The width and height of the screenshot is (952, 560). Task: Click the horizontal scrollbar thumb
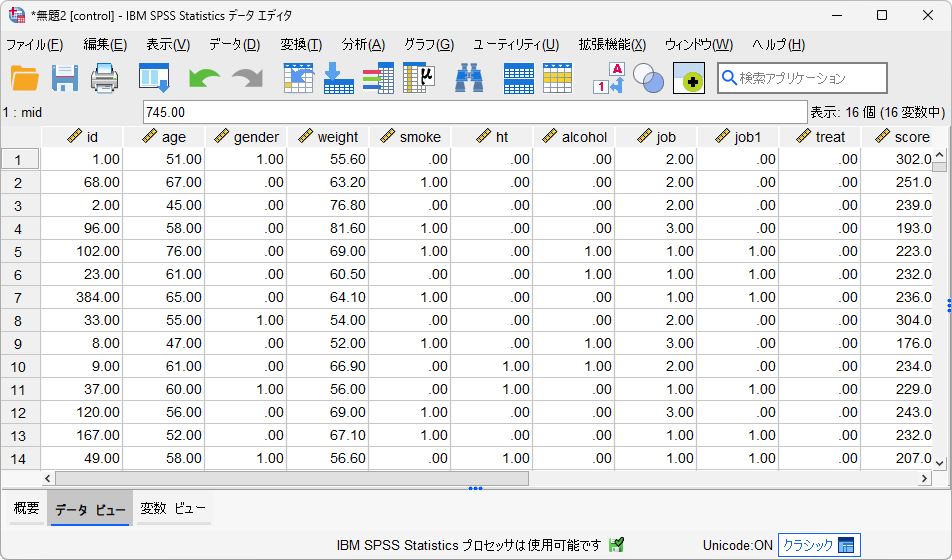click(291, 479)
